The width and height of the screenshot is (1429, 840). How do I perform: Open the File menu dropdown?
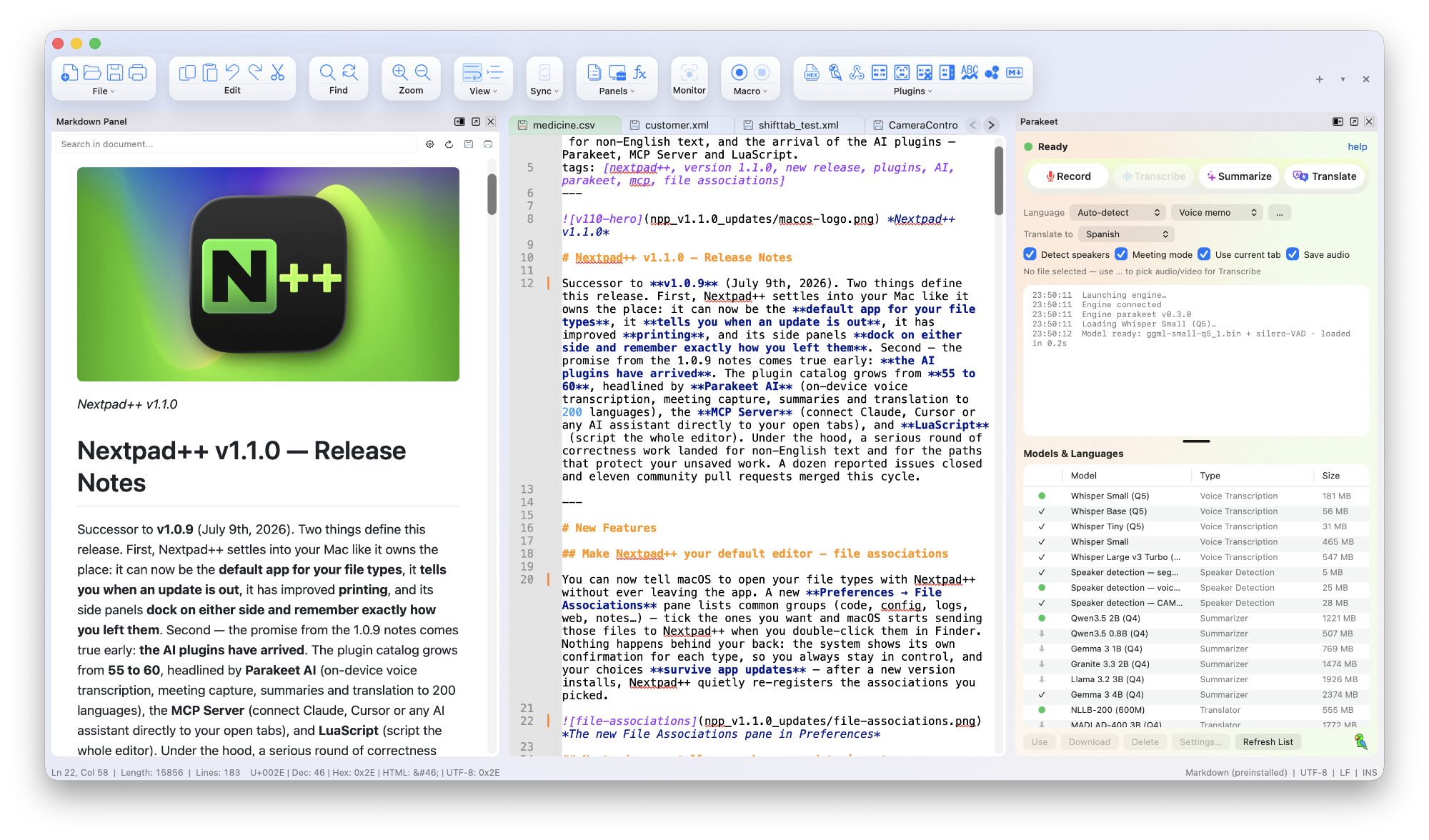pos(104,91)
